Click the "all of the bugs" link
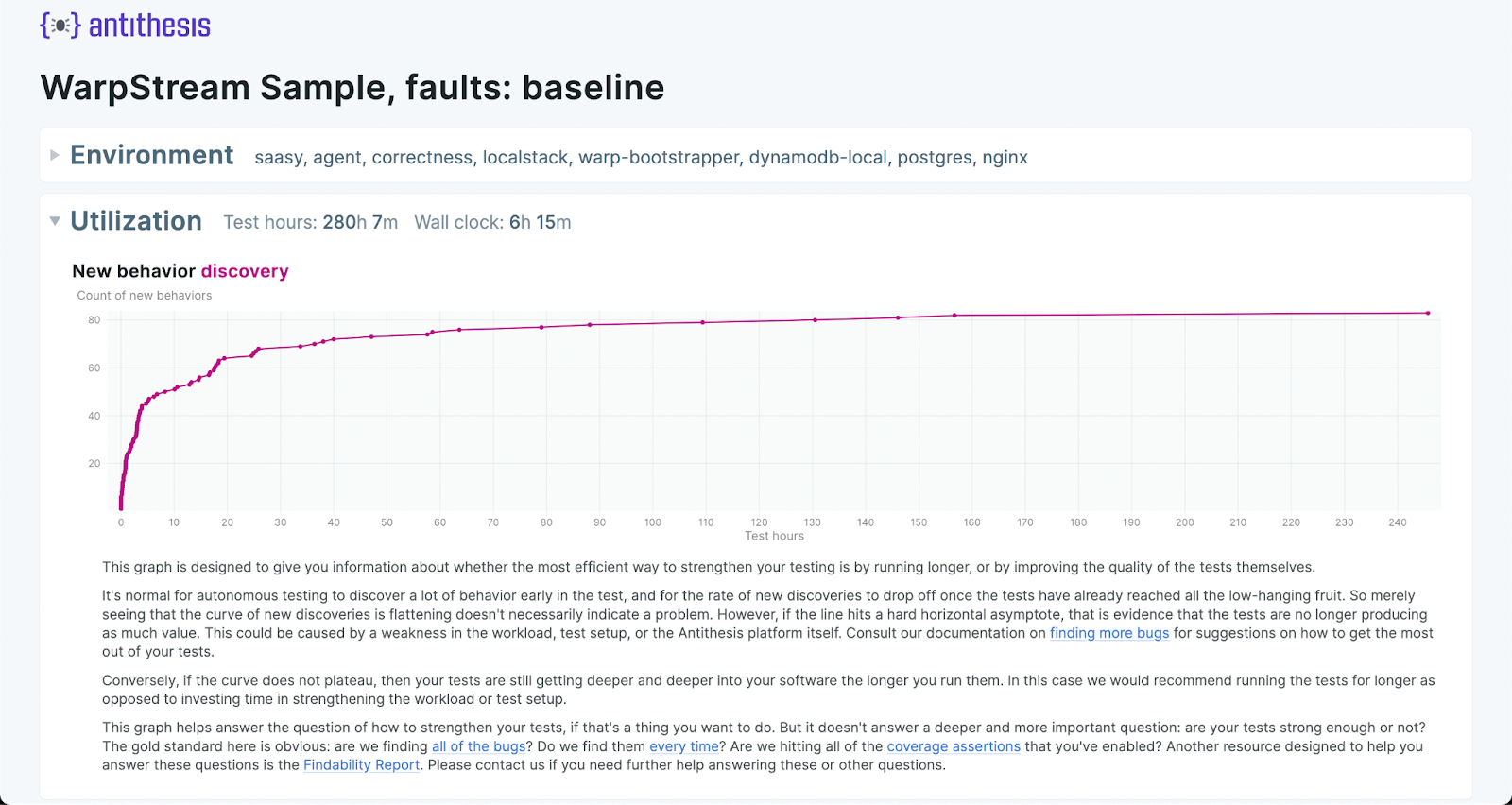Viewport: 1512px width, 805px height. 478,746
